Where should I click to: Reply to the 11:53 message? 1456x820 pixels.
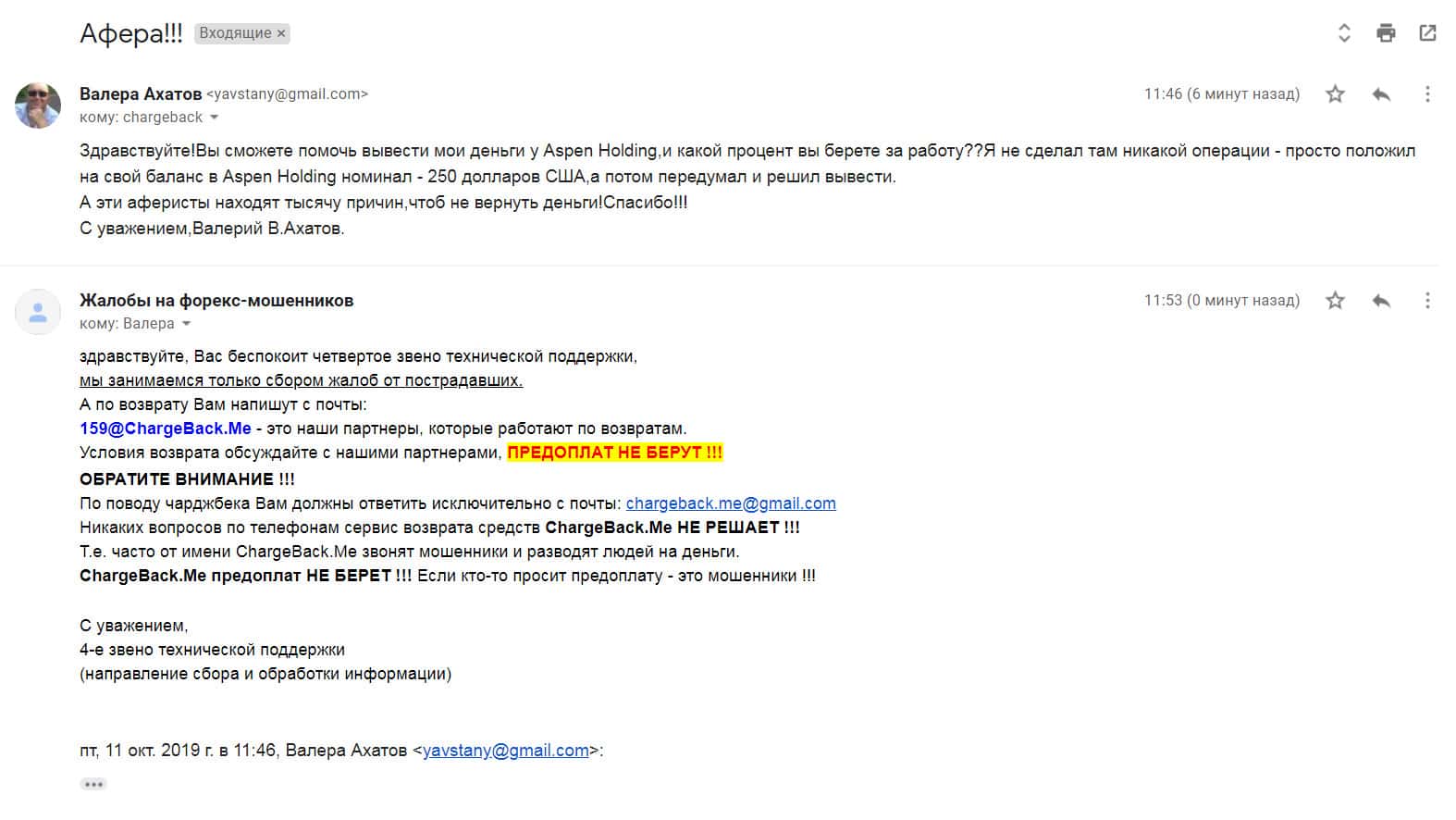[x=1381, y=300]
